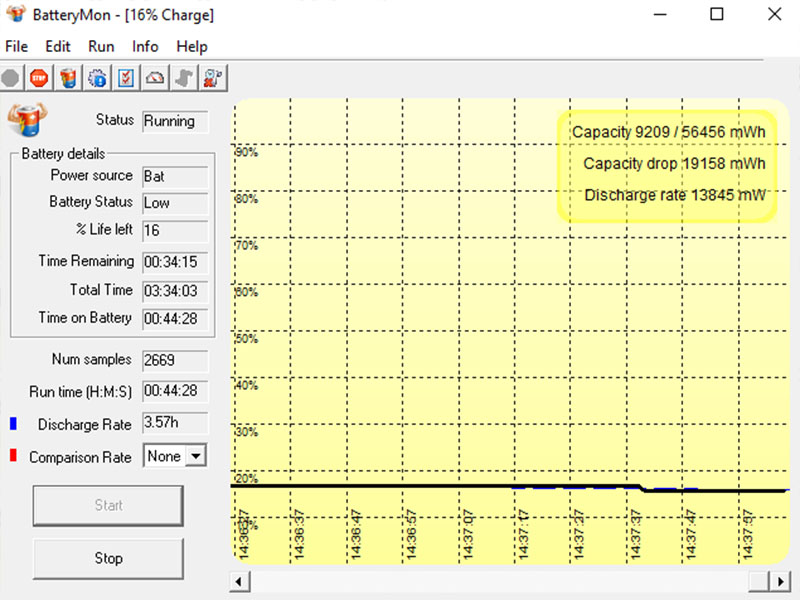Screen dimensions: 800x600
Task: Click the red Comparison Rate color swatch
Action: (x=13, y=455)
